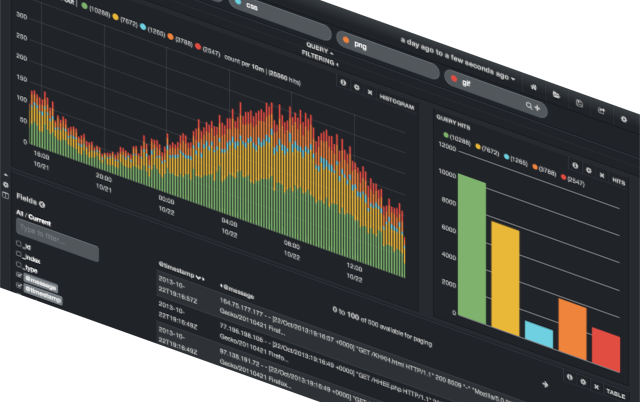Click the HISTOGRAM panel label
The height and width of the screenshot is (402, 640).
tap(397, 102)
